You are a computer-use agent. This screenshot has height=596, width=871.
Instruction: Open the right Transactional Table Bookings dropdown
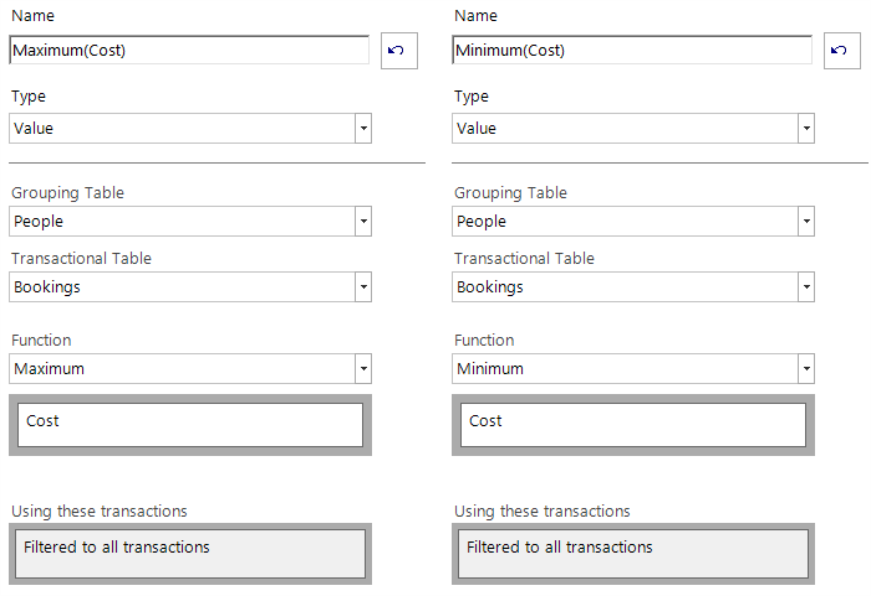[x=806, y=287]
